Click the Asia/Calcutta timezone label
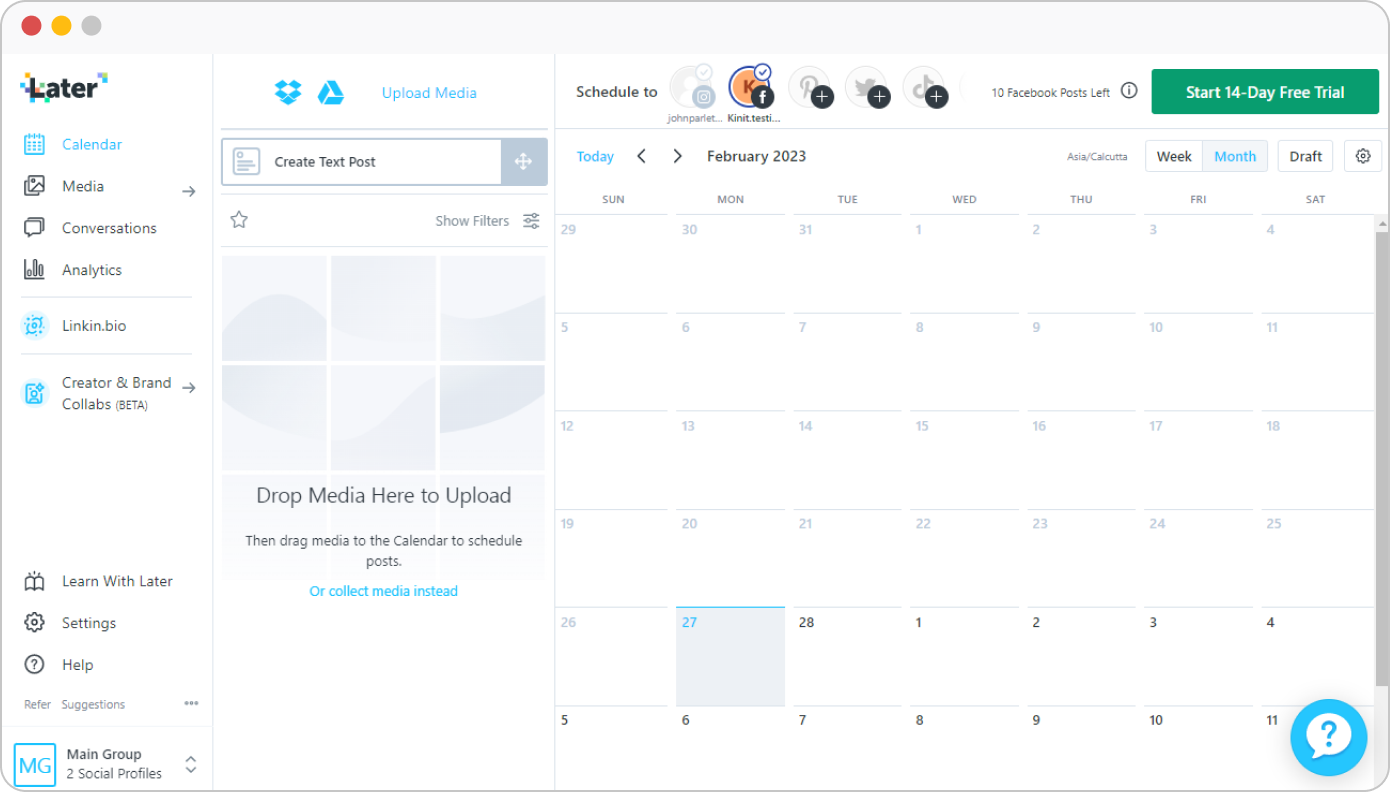 coord(1097,157)
